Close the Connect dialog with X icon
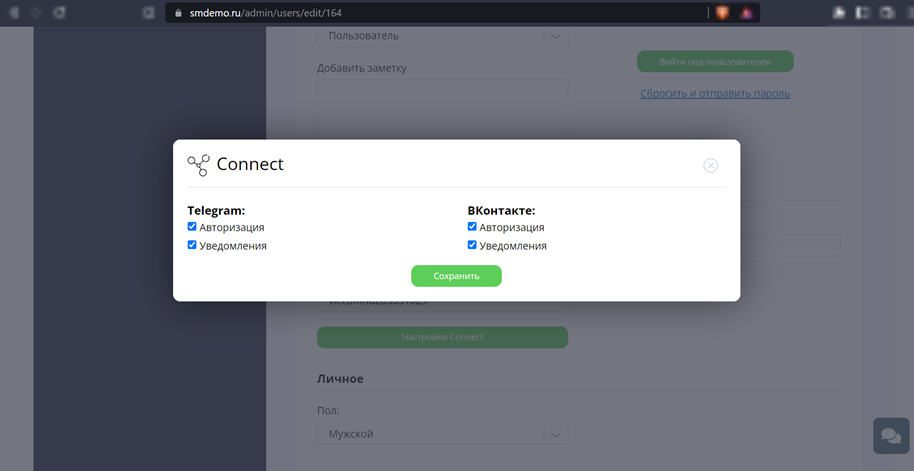Viewport: 914px width, 471px height. (710, 166)
